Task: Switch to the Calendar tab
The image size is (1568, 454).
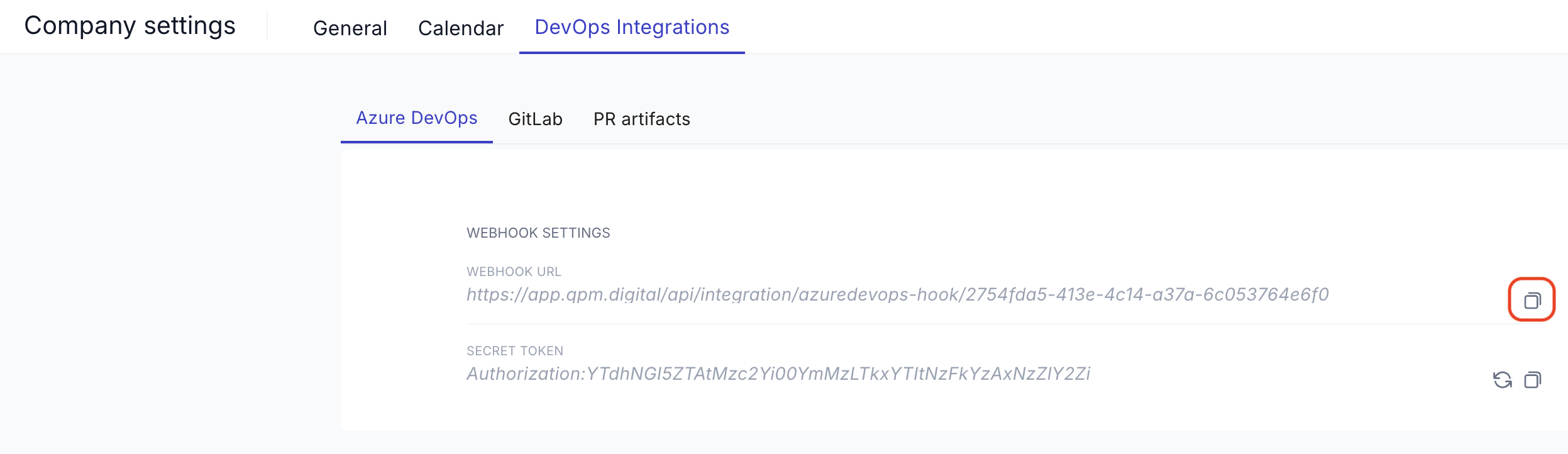Action: click(460, 28)
